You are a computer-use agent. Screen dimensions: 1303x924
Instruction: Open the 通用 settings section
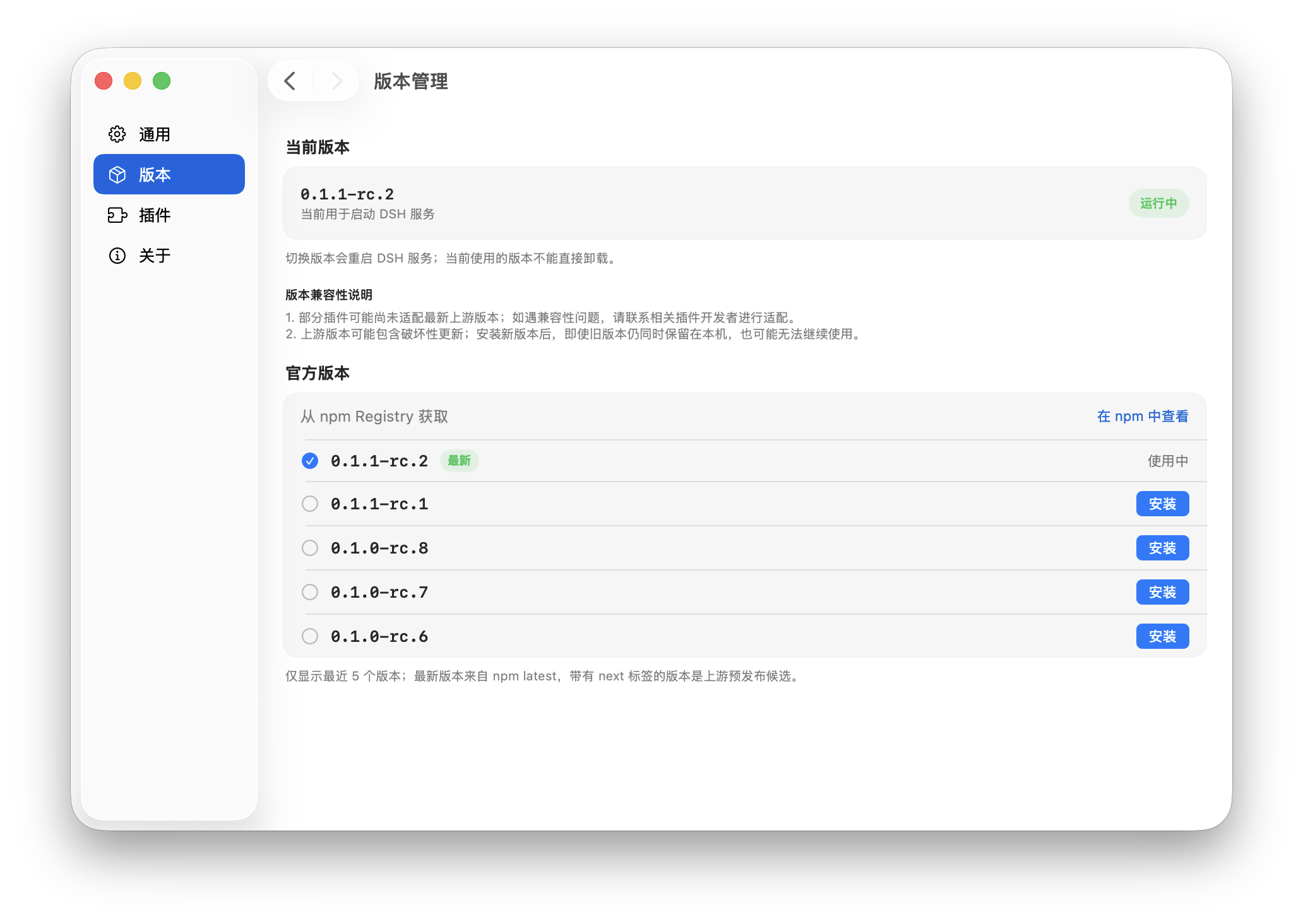(169, 134)
